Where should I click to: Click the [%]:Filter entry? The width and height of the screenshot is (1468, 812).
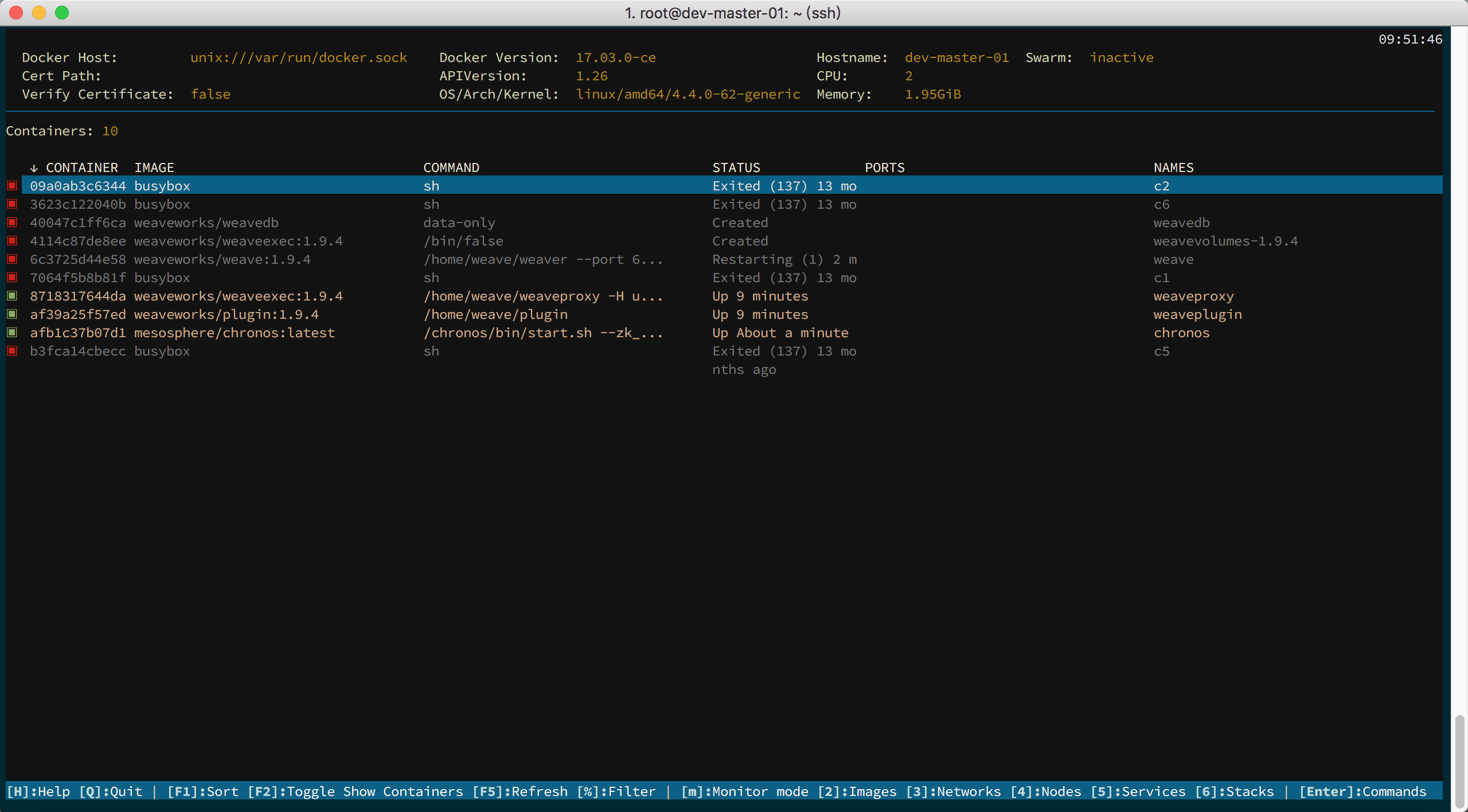pos(616,791)
